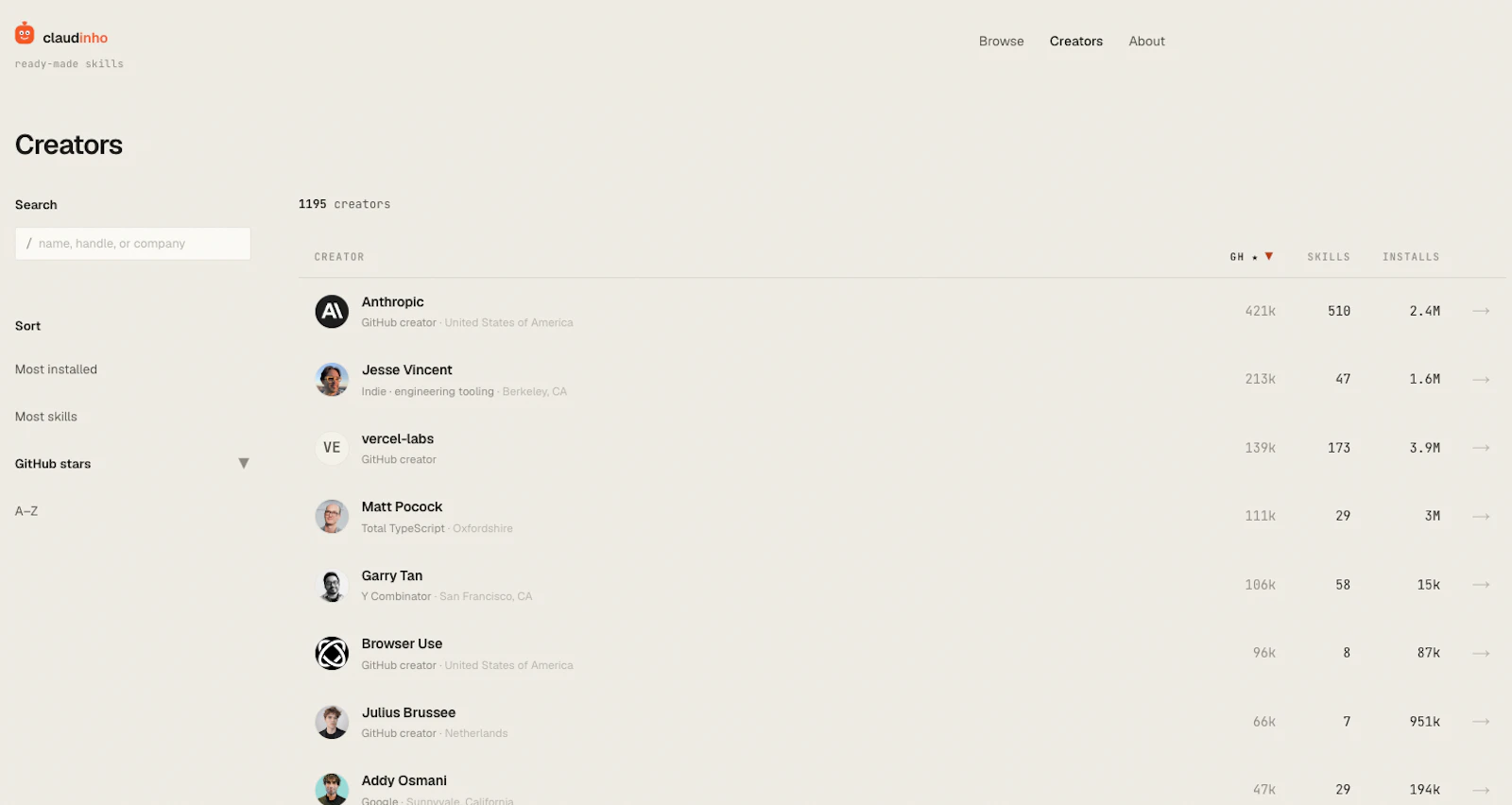Open the Julius Brussee creator link
Screen dimensions: 1512x805
pos(408,712)
